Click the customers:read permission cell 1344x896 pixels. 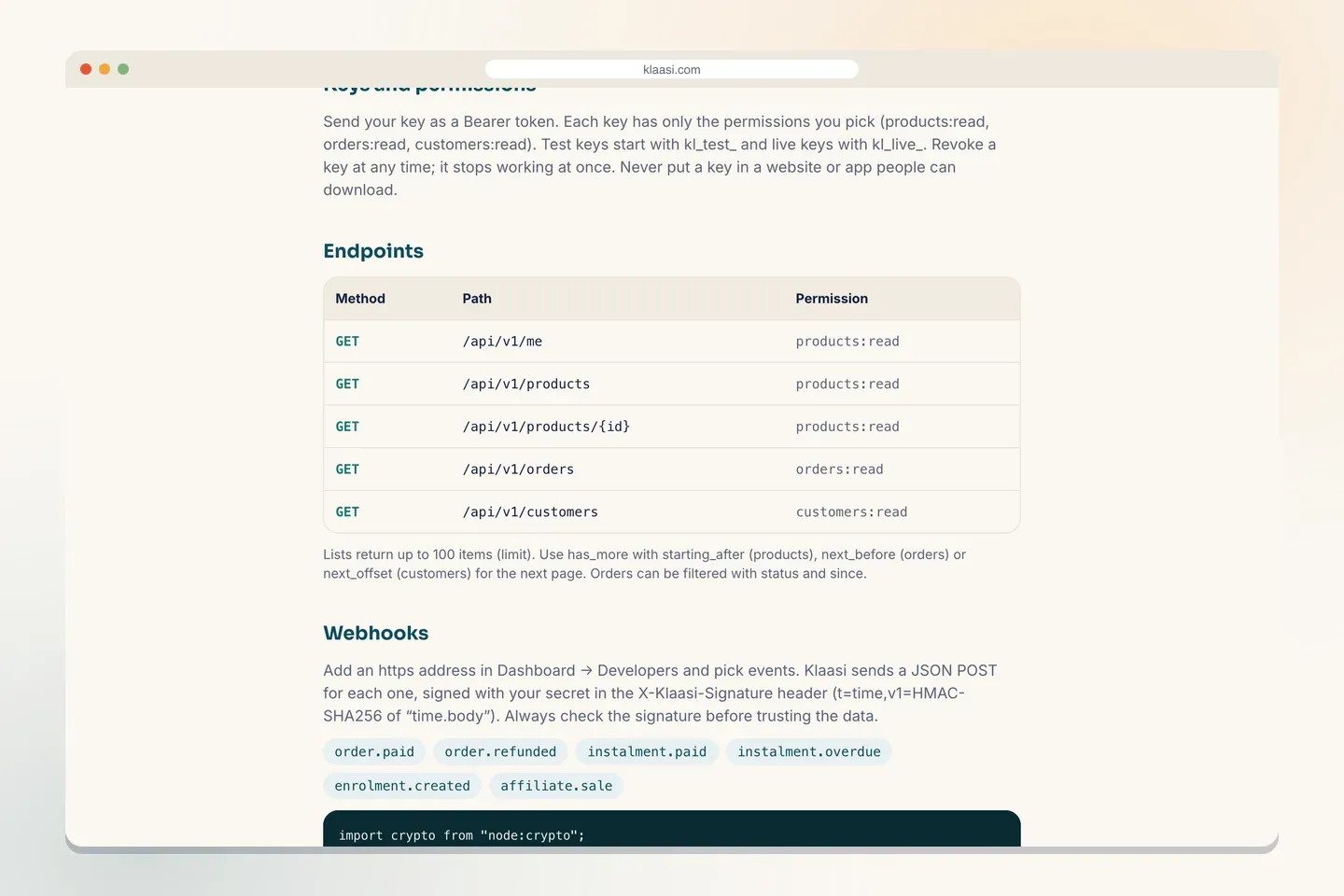tap(851, 512)
